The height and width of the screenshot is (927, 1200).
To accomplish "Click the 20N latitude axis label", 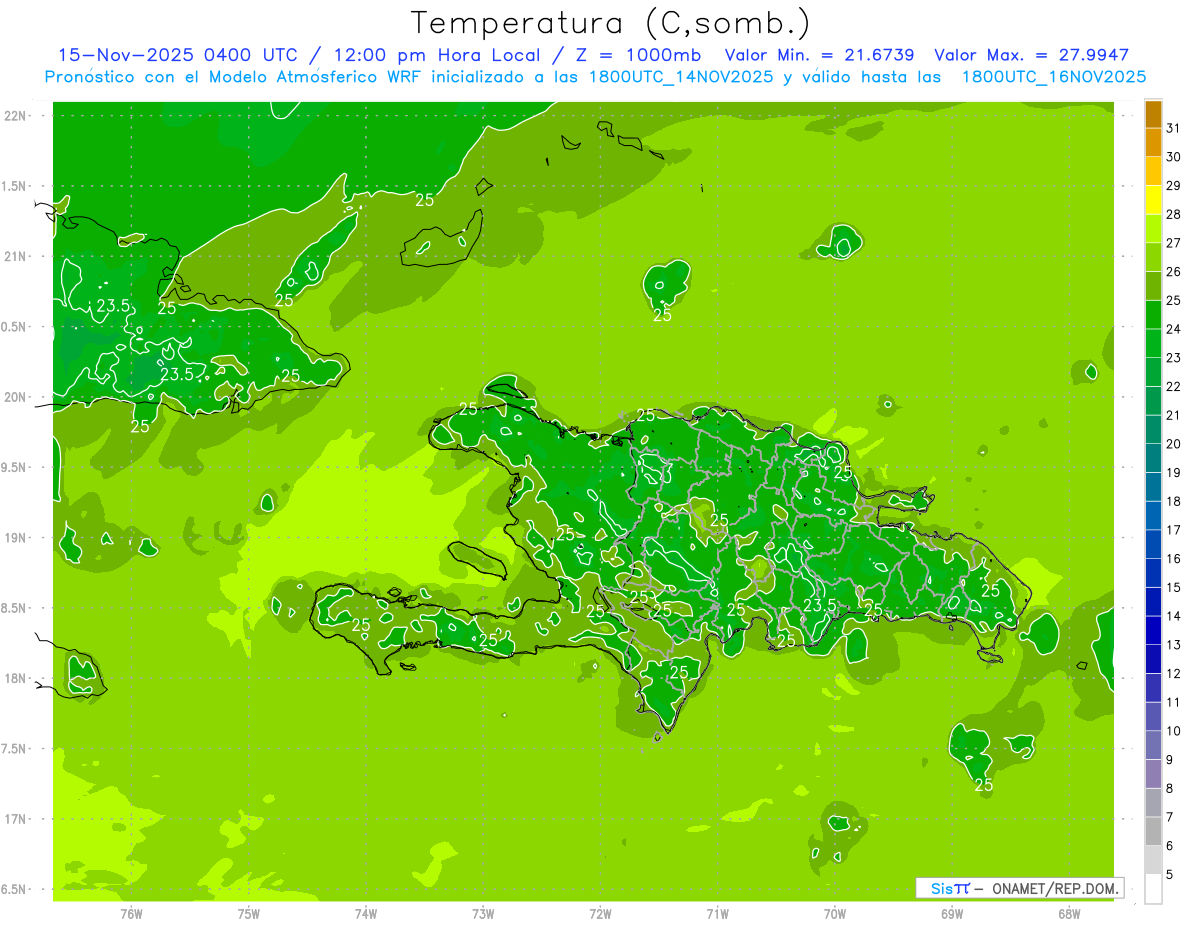I will (x=14, y=397).
